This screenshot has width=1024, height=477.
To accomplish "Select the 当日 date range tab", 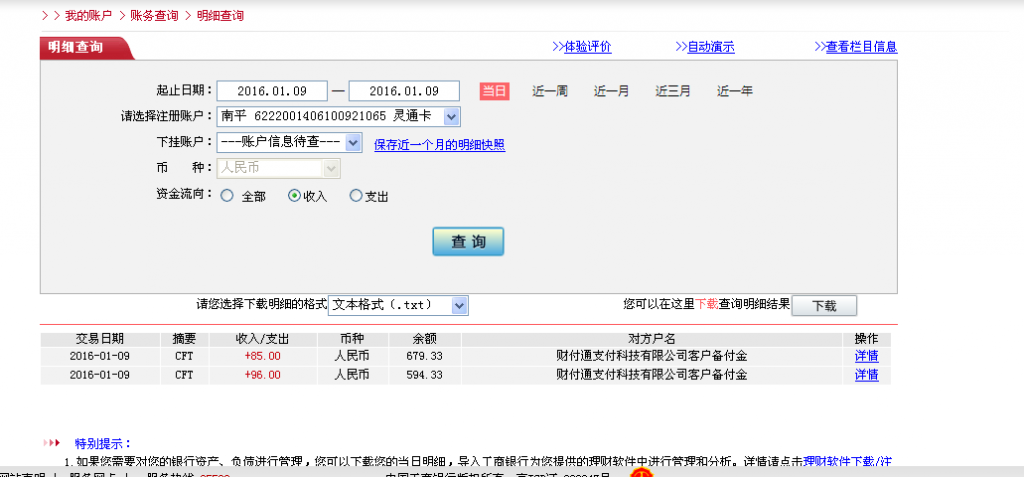I will point(494,91).
